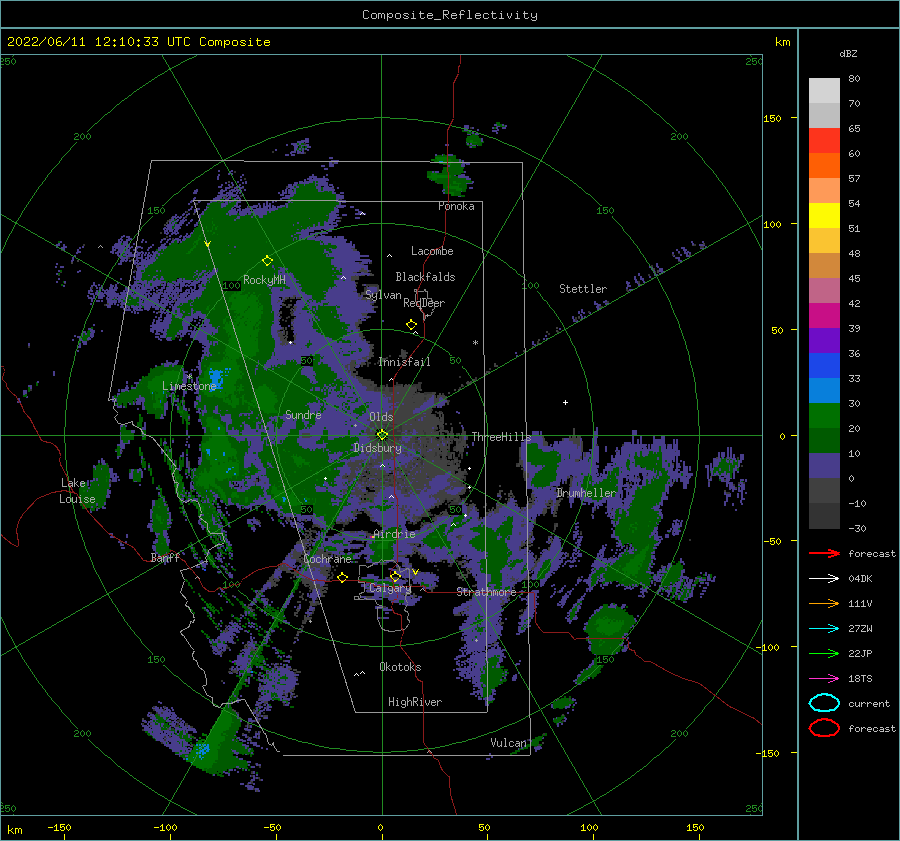Click the cyan 27ZW arrow icon
900x841 pixels.
coord(824,629)
